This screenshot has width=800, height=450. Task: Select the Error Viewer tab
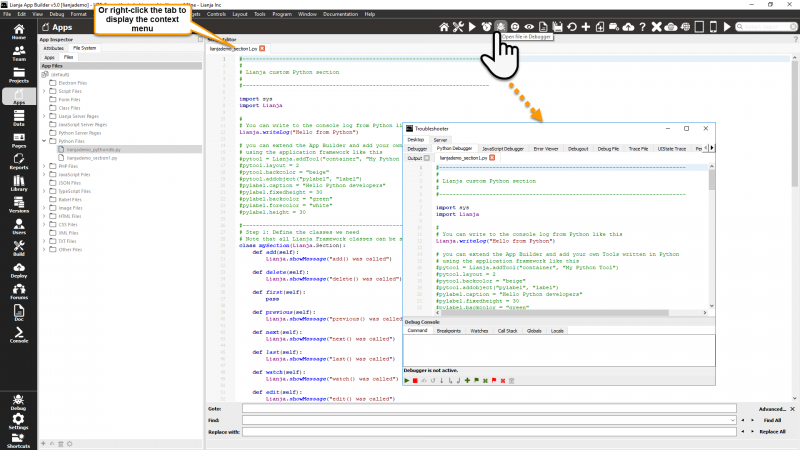point(546,148)
